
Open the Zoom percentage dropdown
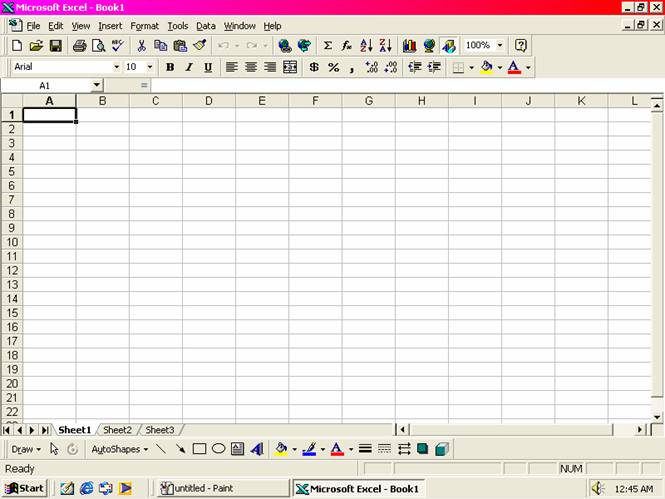click(500, 46)
